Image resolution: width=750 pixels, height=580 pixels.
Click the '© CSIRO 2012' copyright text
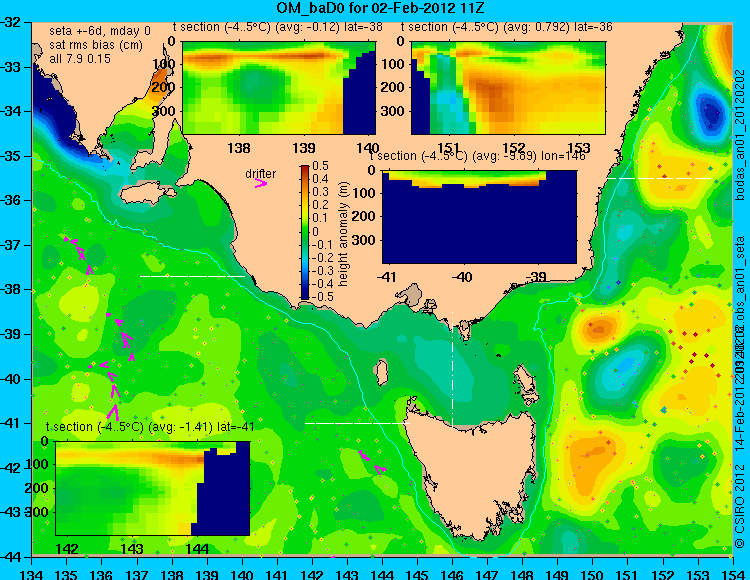pos(739,505)
